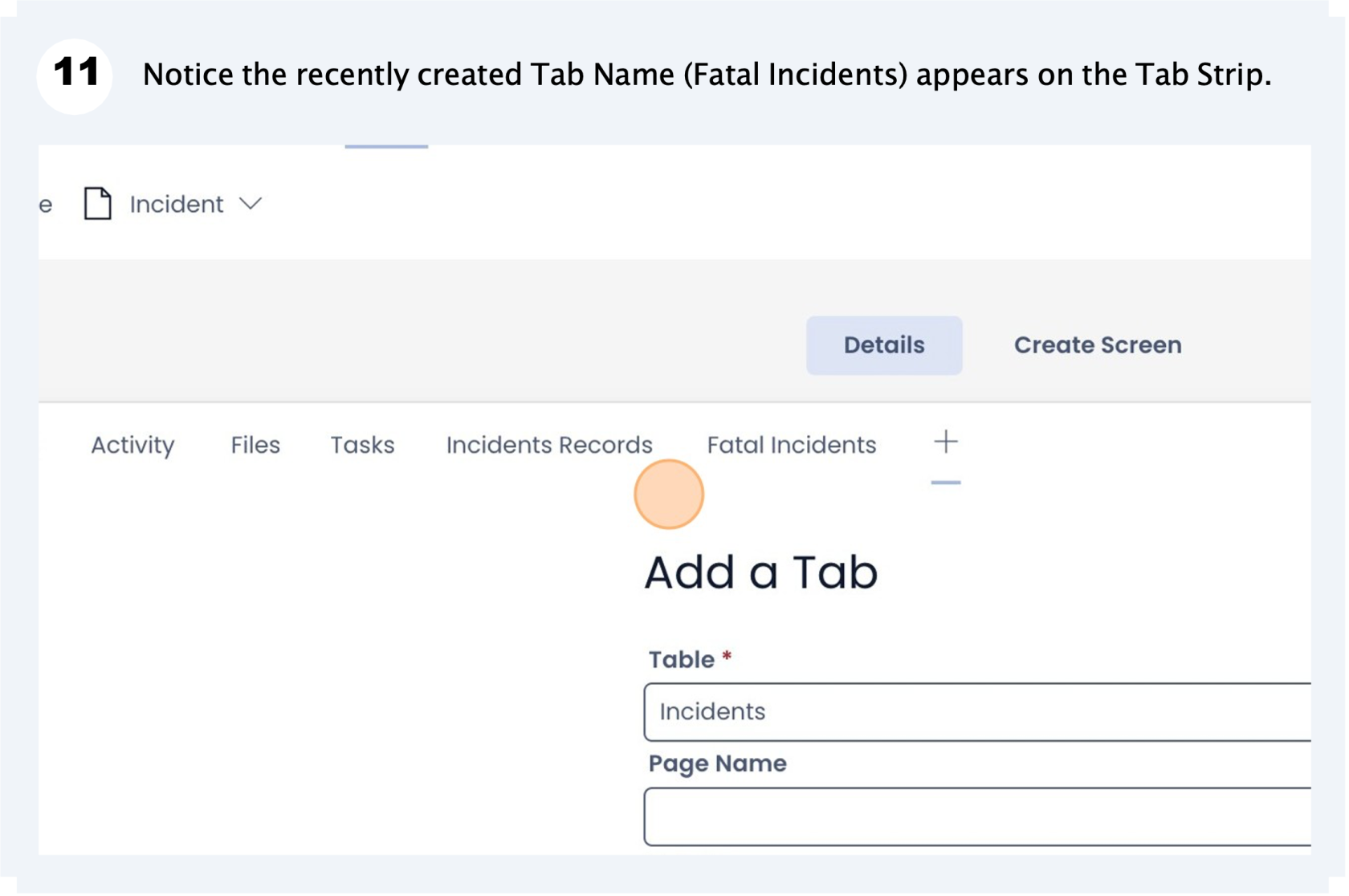
Task: Open the Table field containing Incidents
Action: [x=977, y=712]
